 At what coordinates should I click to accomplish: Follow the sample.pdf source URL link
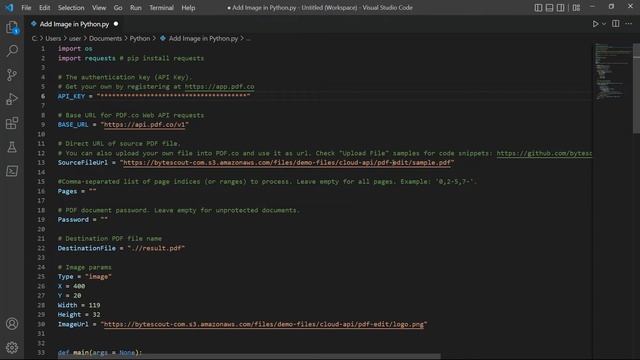[287, 162]
